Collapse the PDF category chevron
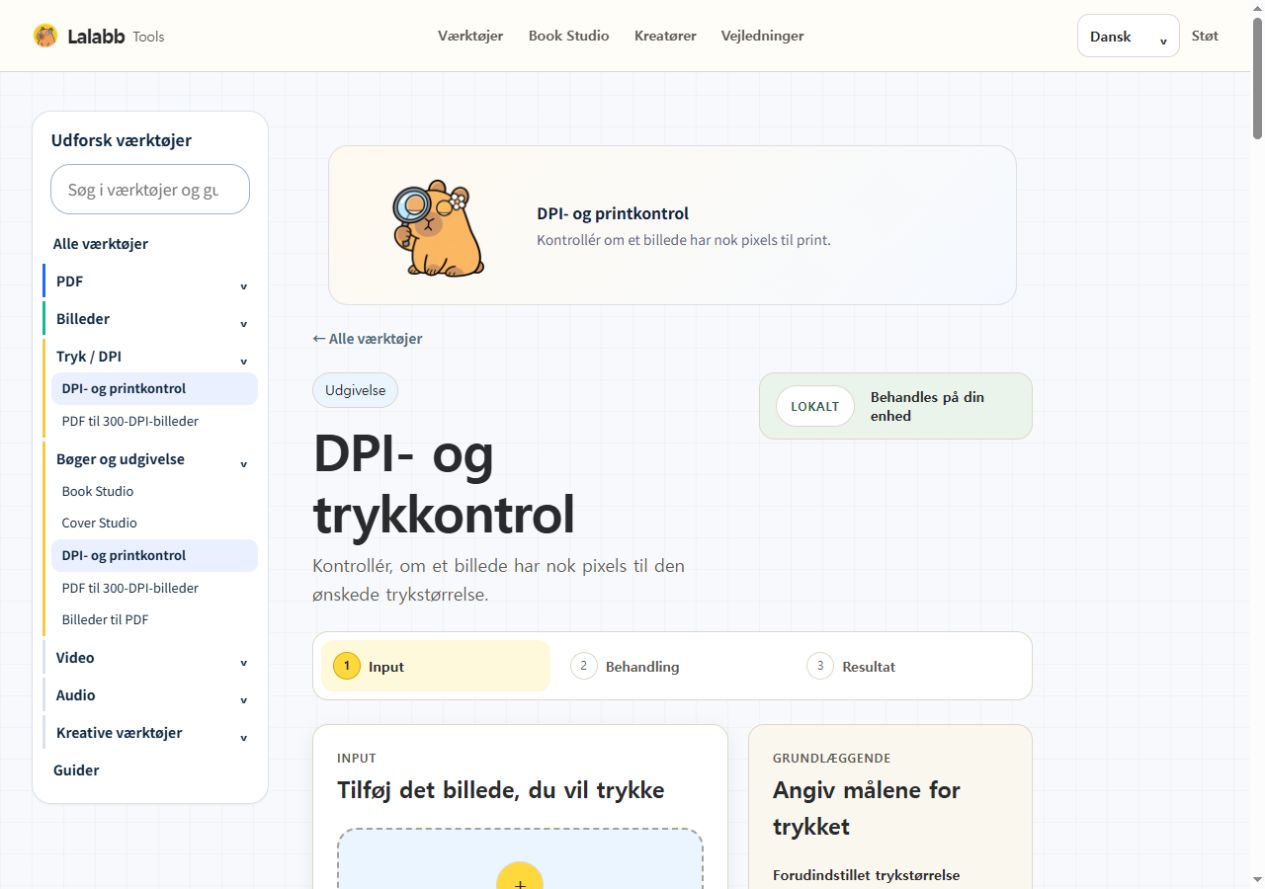This screenshot has height=889, width=1265. coord(243,286)
